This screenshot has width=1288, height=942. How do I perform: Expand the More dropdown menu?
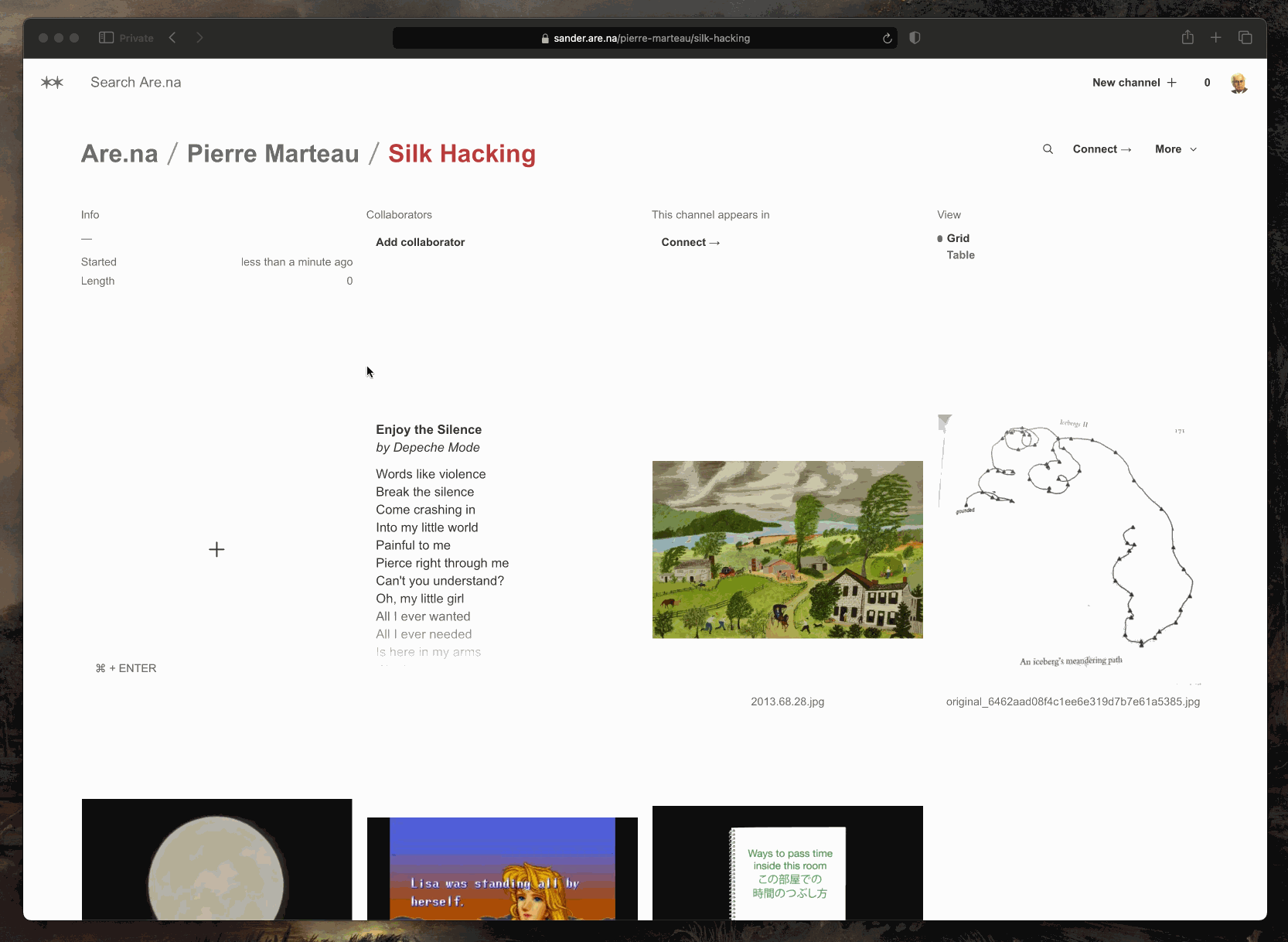pos(1175,149)
